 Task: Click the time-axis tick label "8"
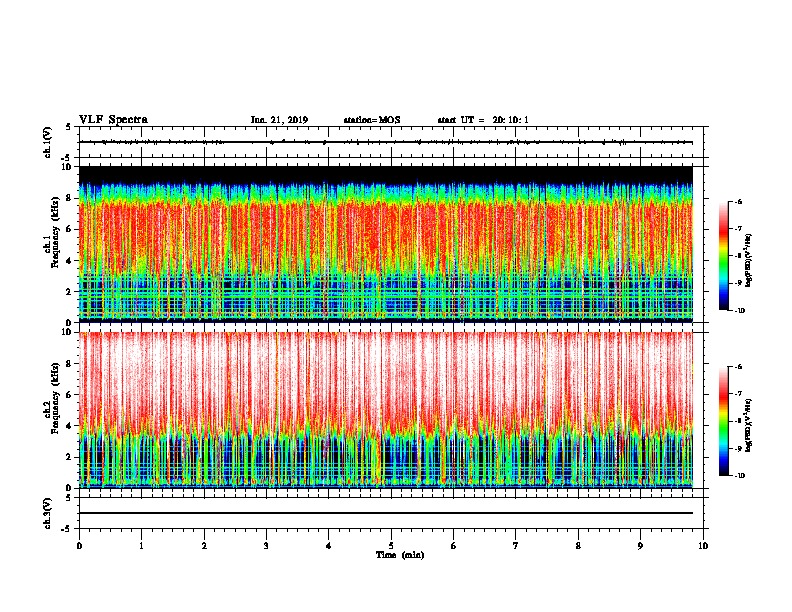[578, 546]
